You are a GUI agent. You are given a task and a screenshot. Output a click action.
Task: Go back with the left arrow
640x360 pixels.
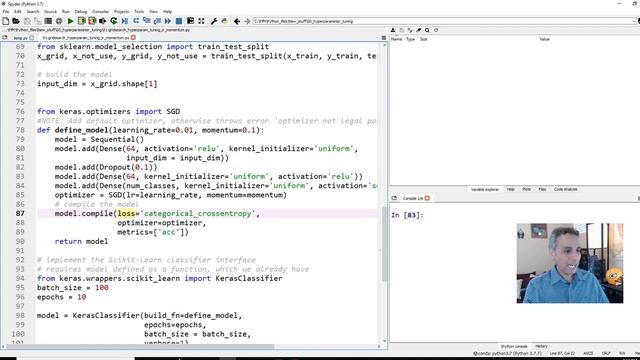click(x=237, y=21)
